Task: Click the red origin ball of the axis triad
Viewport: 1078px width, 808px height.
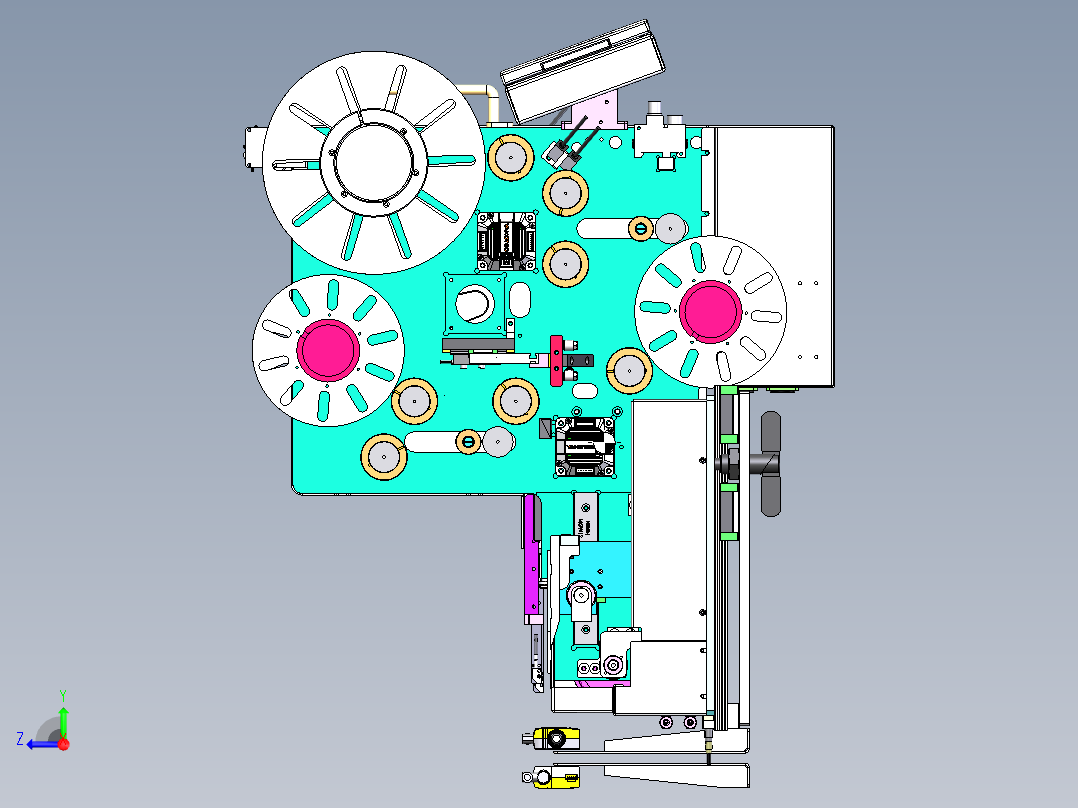Action: coord(64,744)
